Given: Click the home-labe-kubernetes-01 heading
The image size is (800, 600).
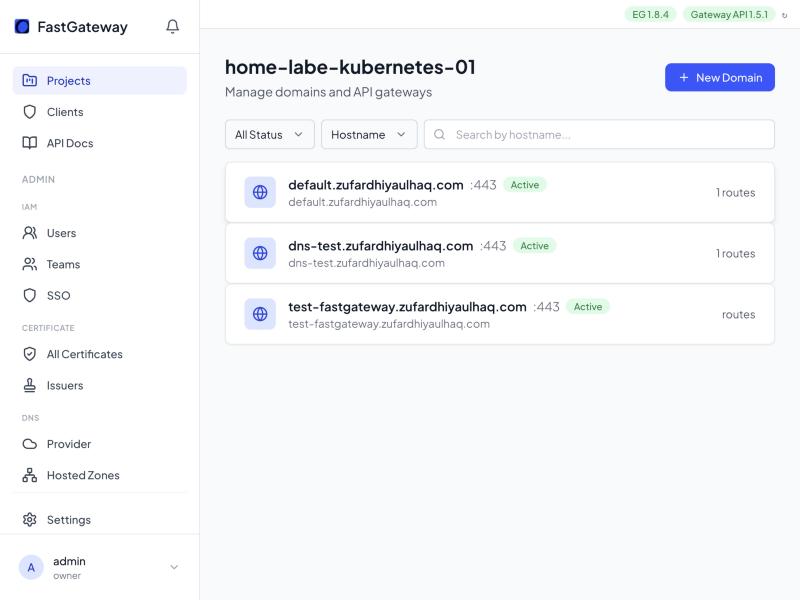Looking at the screenshot, I should pos(350,67).
